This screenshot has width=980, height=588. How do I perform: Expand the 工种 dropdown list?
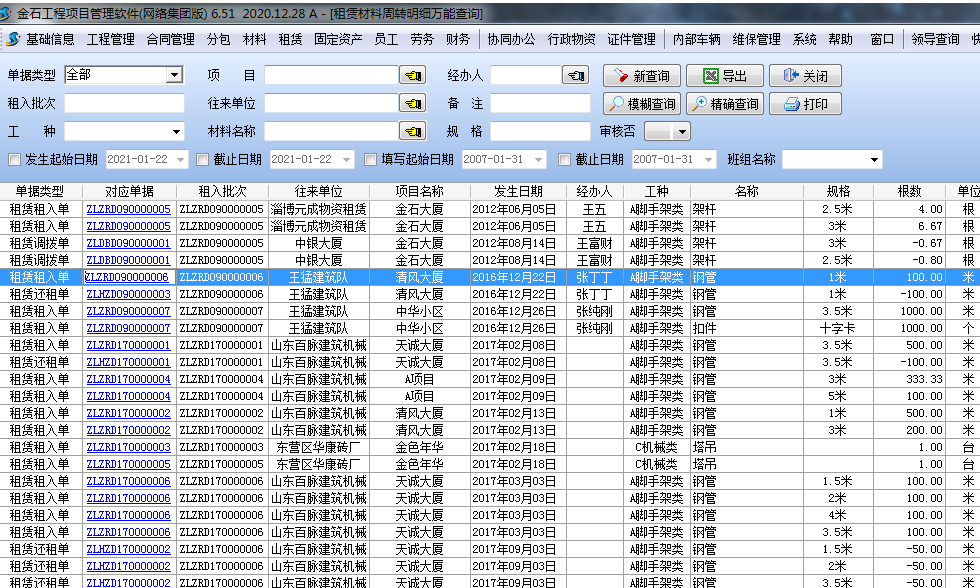[176, 130]
